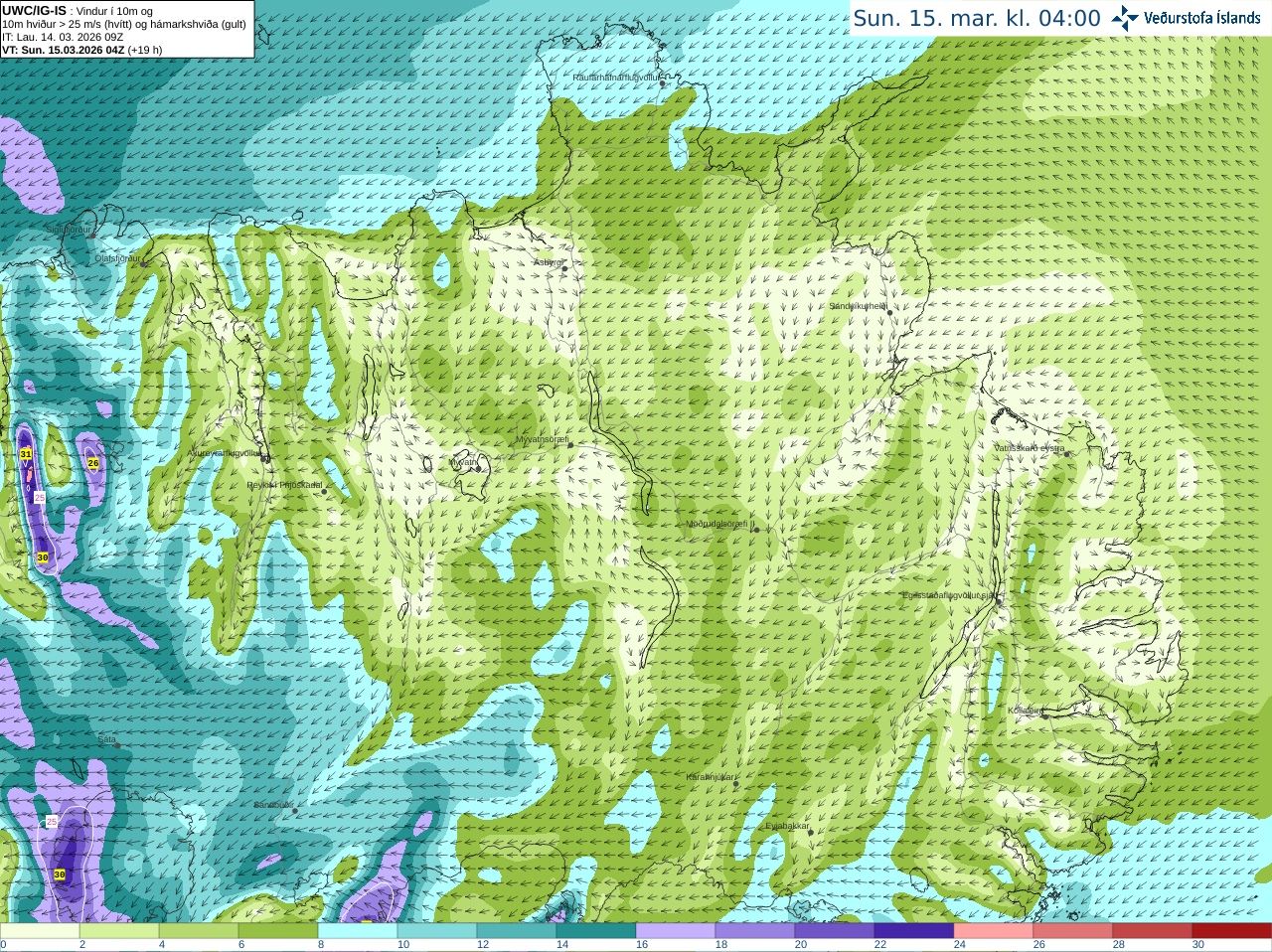1272x952 pixels.
Task: Click the white 25 contour label south of Sáta
Action: (x=52, y=822)
